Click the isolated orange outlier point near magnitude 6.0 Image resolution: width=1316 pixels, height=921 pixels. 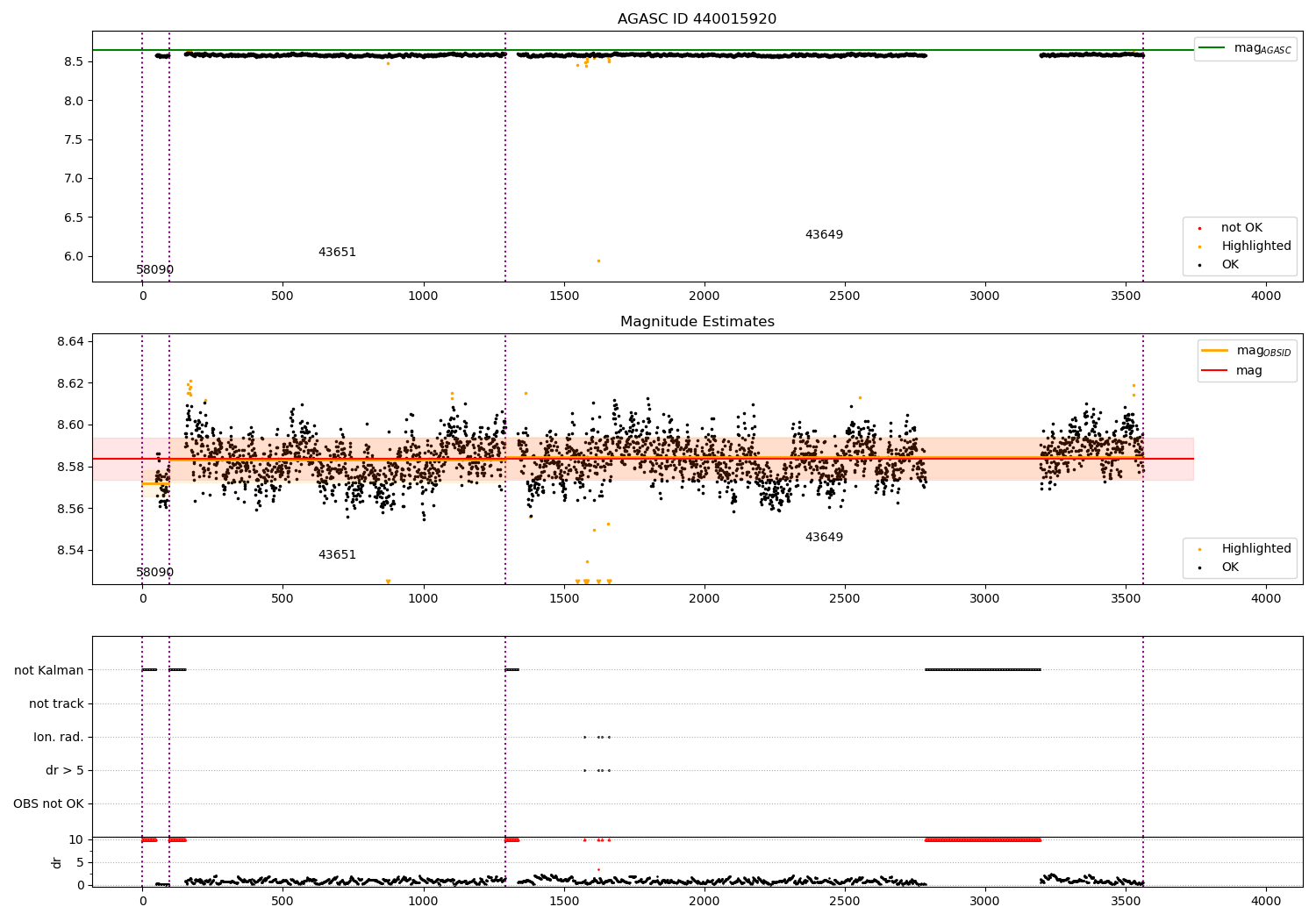pyautogui.click(x=598, y=261)
